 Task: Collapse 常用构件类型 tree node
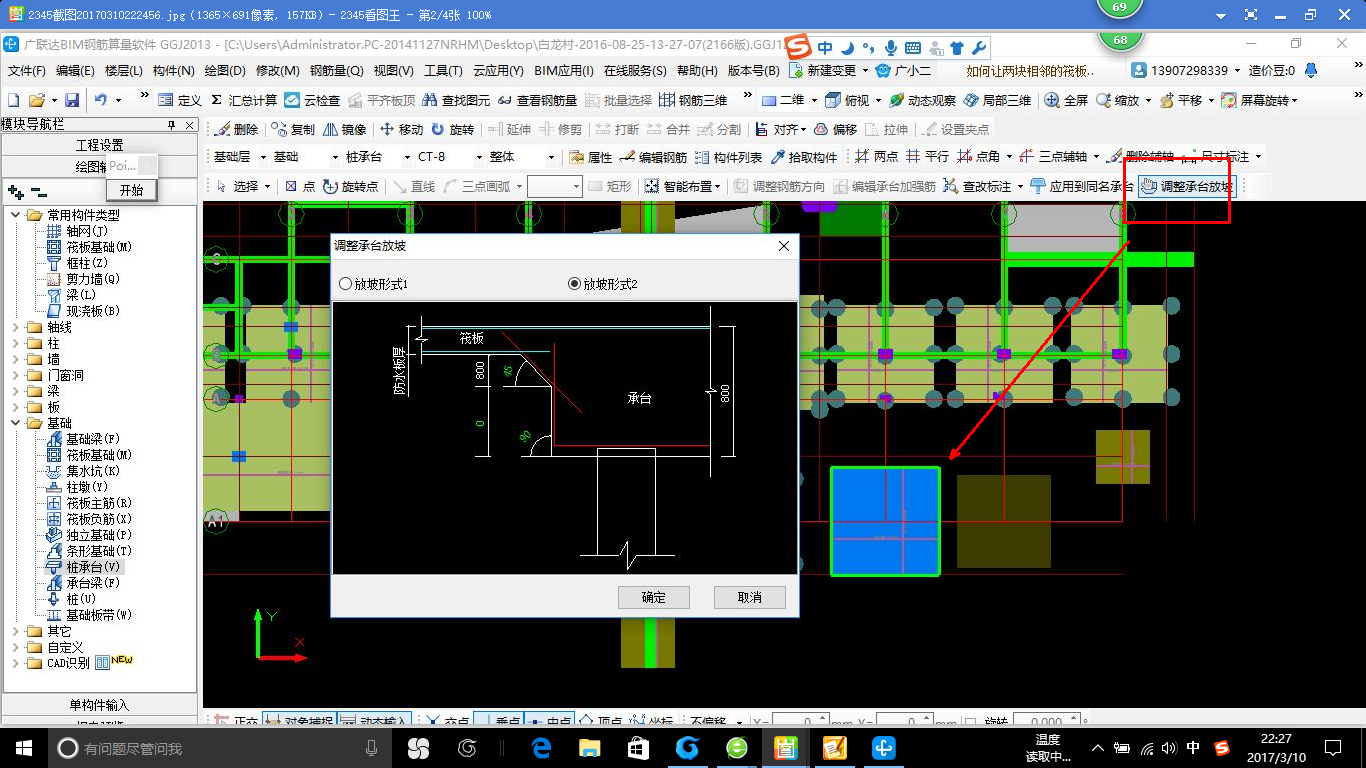click(15, 215)
